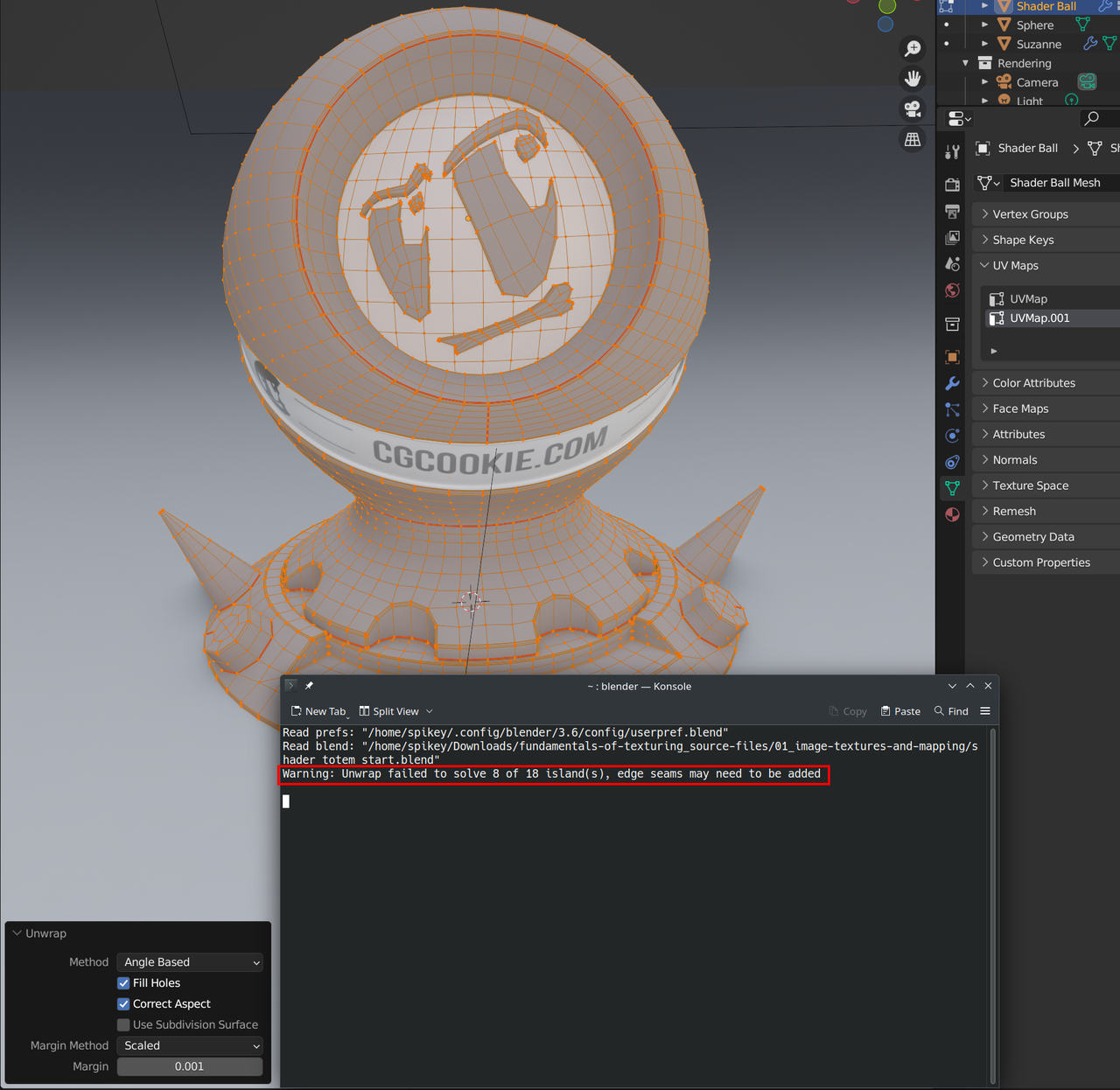Click the Konsole window menu icon
Image resolution: width=1120 pixels, height=1090 pixels.
(x=291, y=686)
